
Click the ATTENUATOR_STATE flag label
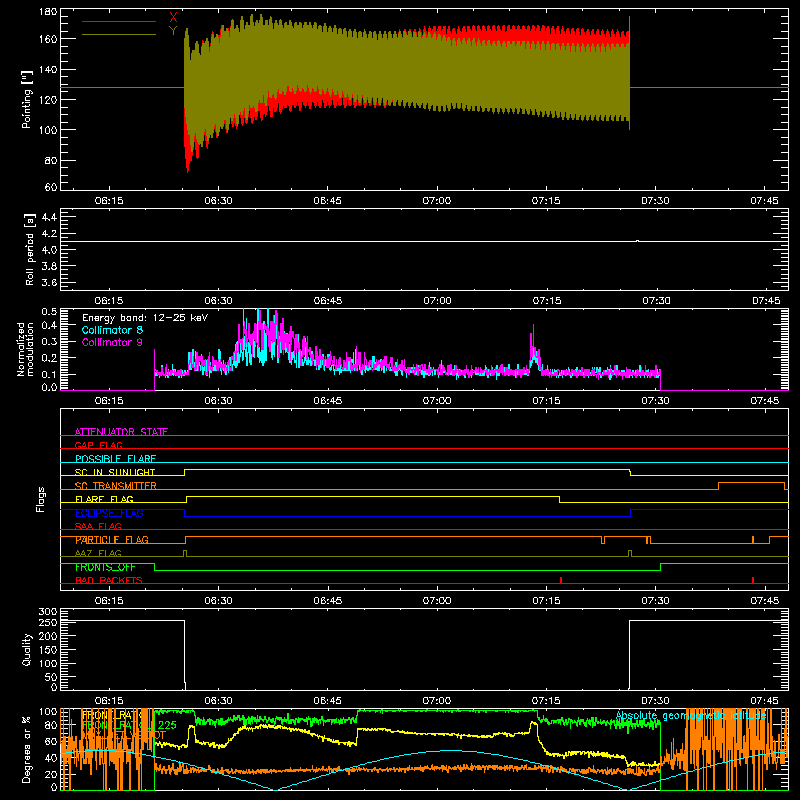[x=121, y=432]
